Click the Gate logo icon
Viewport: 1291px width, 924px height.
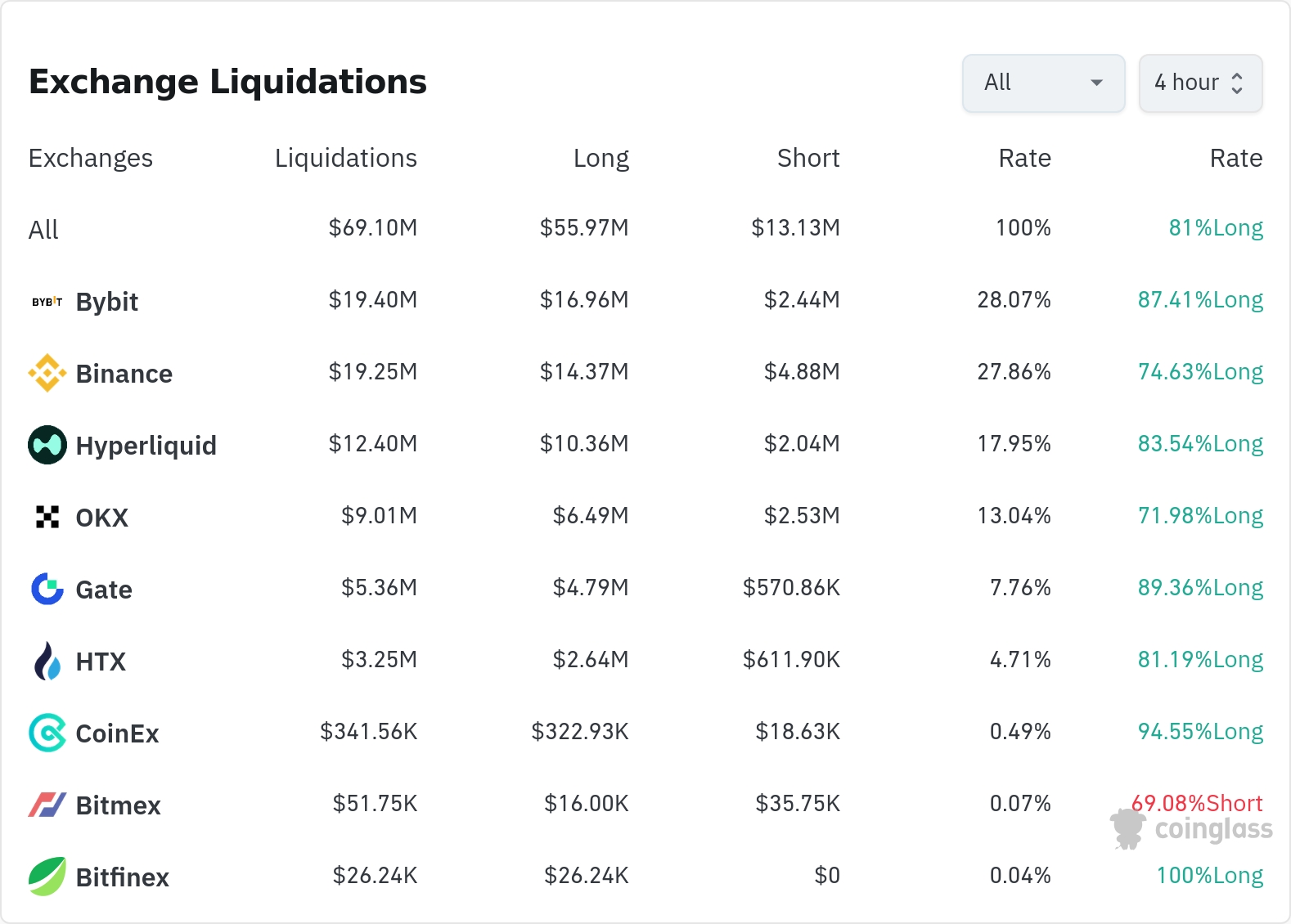(47, 589)
